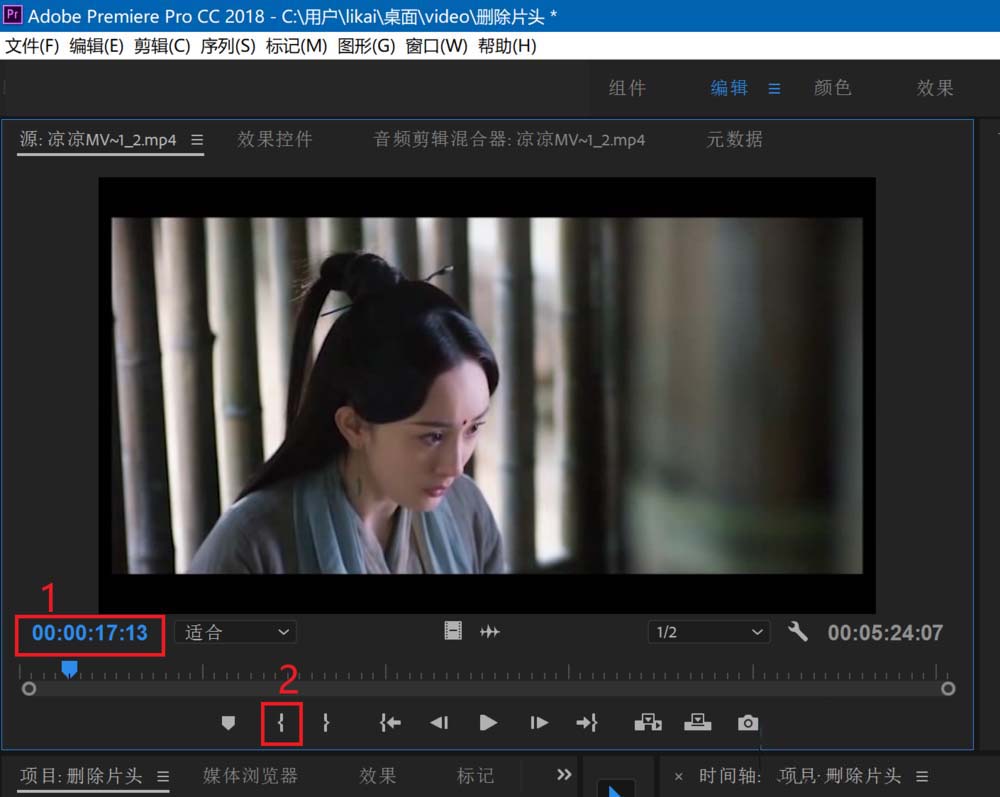Go to In point button
This screenshot has width=1000, height=797.
point(390,723)
